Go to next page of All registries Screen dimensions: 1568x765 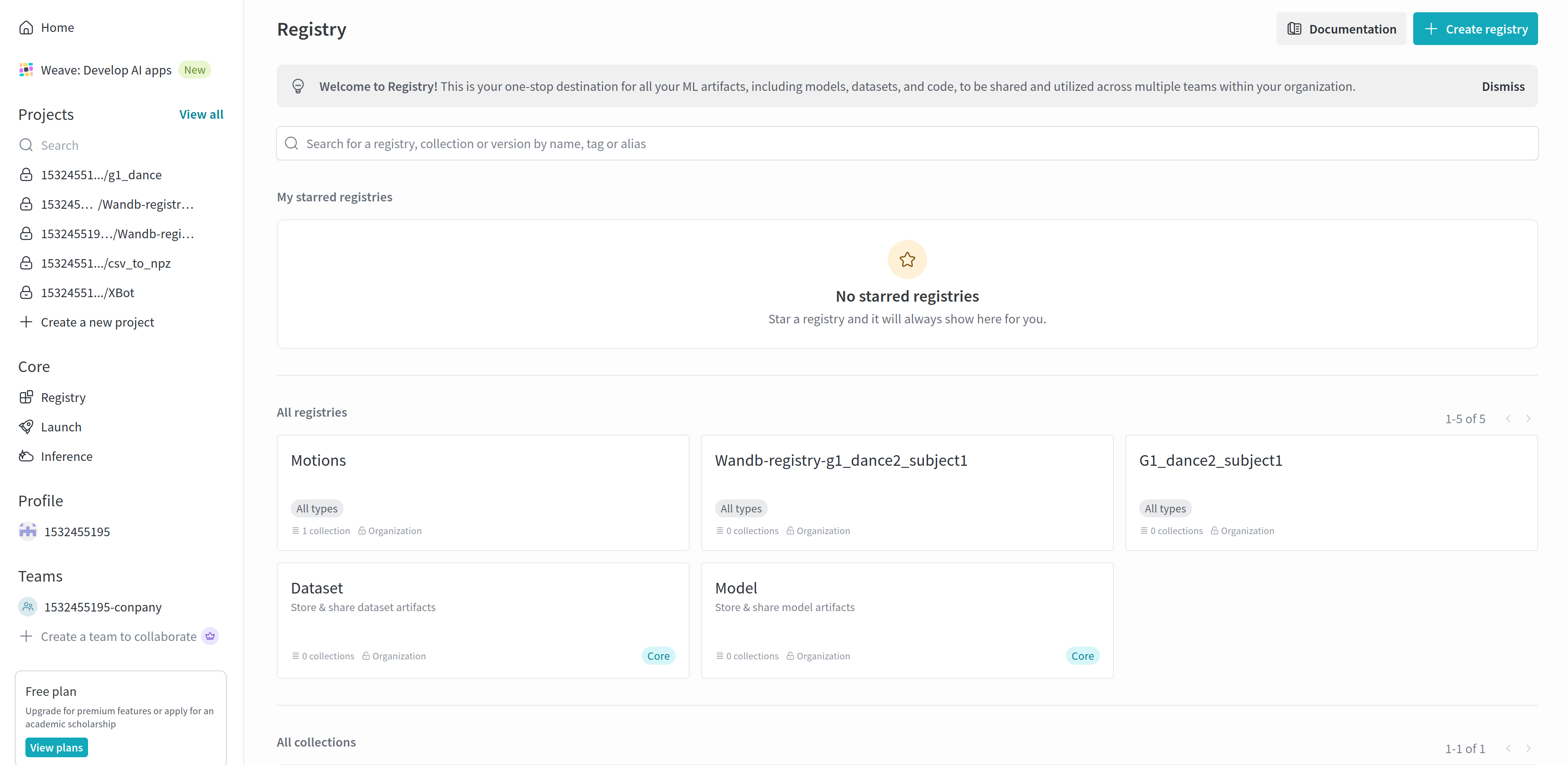coord(1528,419)
